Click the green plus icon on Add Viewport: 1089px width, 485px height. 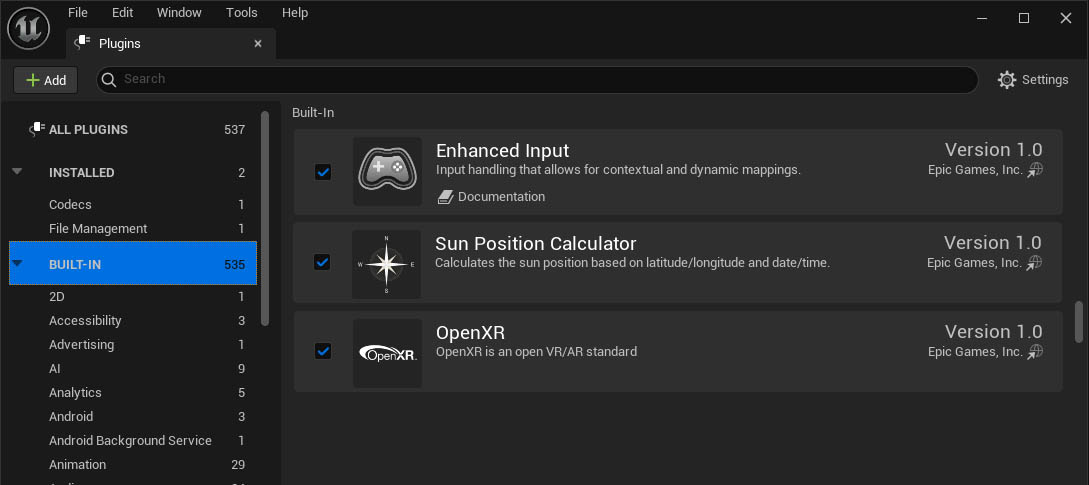[x=33, y=80]
